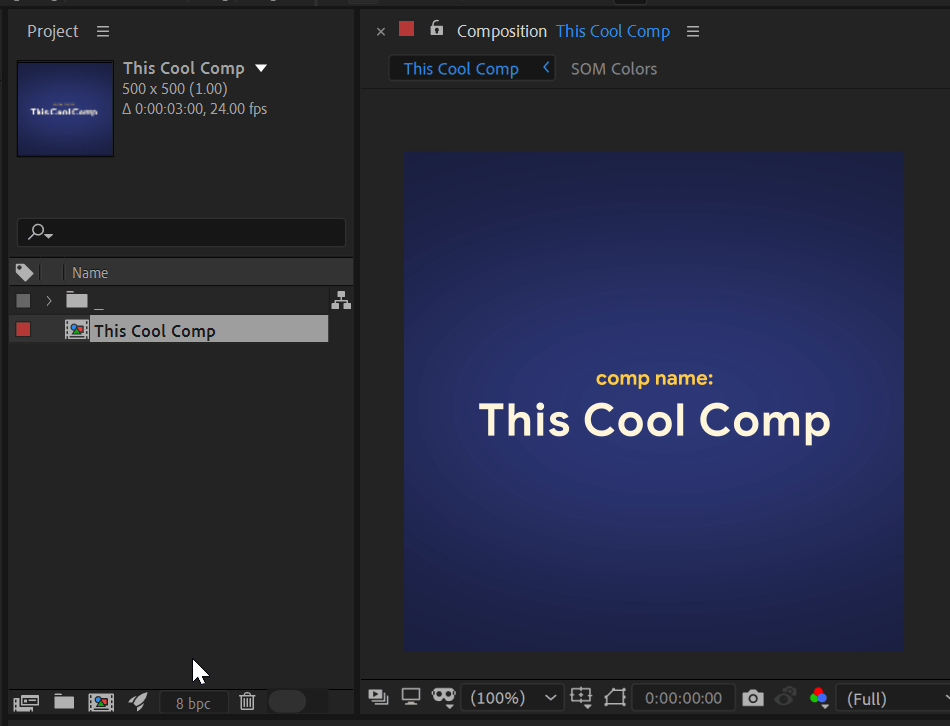950x726 pixels.
Task: Toggle Region of Interest icon
Action: 615,697
